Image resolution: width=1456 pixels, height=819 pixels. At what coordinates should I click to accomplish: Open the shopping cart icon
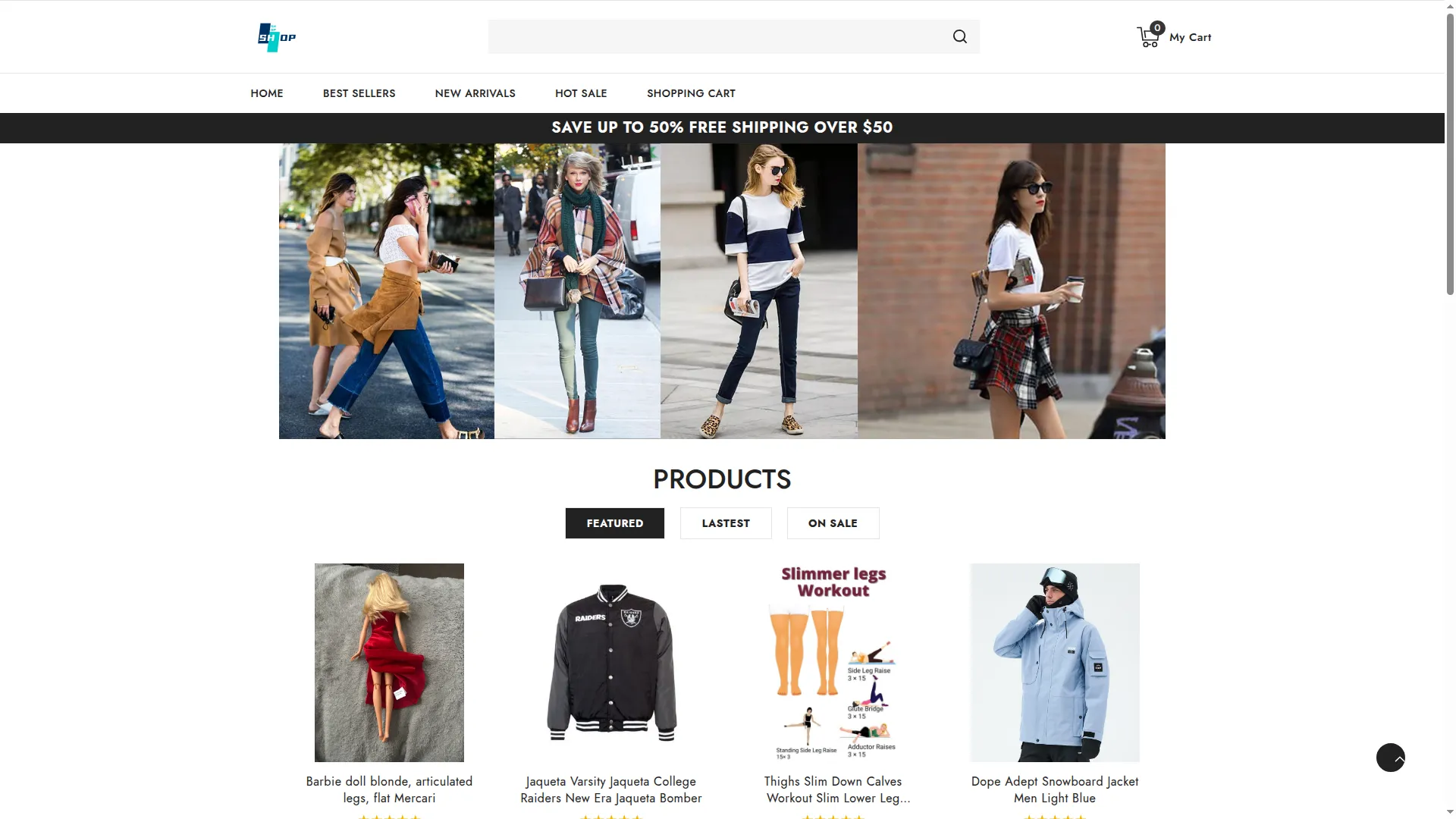[x=1147, y=37]
